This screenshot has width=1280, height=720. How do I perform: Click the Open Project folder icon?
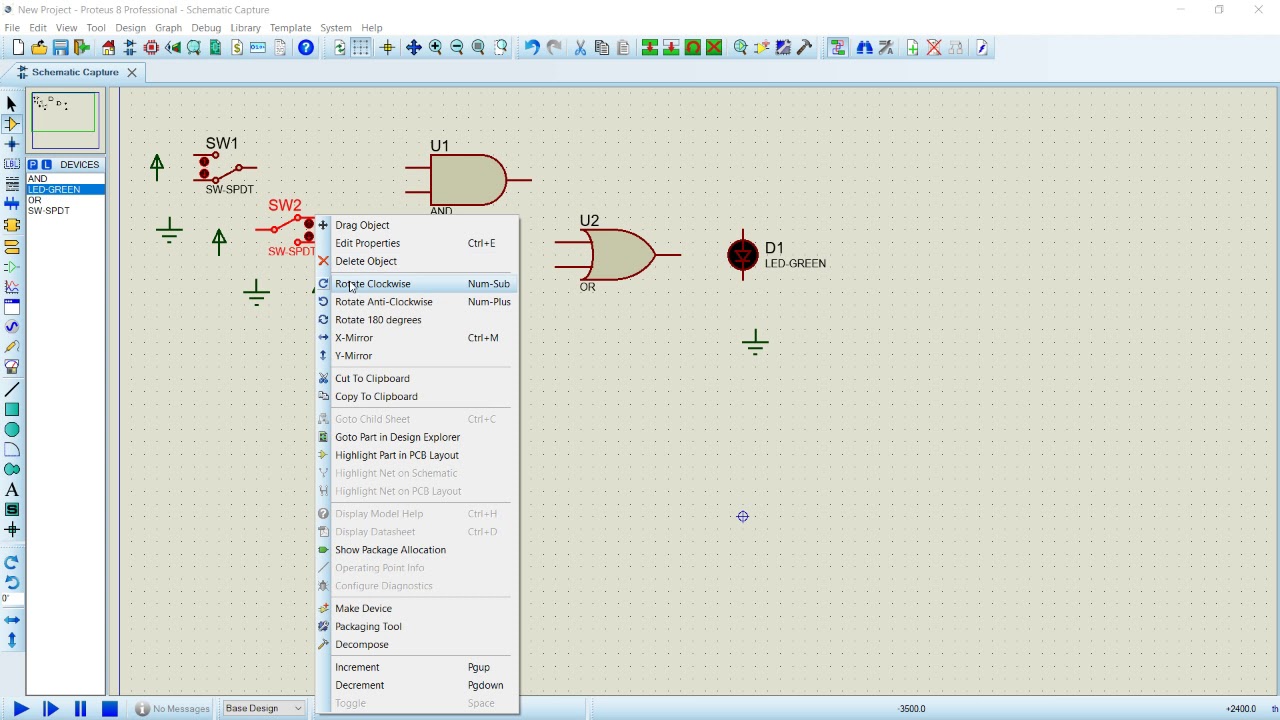(39, 48)
